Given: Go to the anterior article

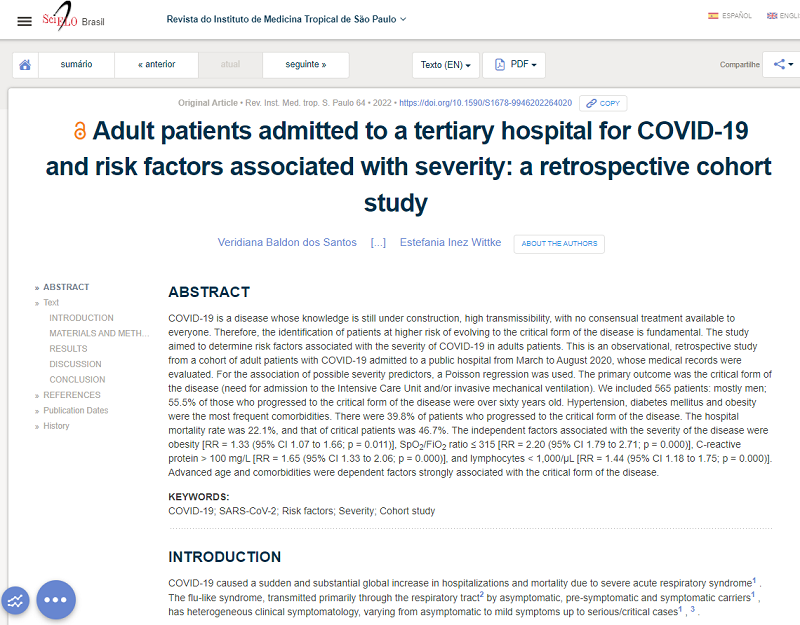Looking at the screenshot, I should (156, 65).
